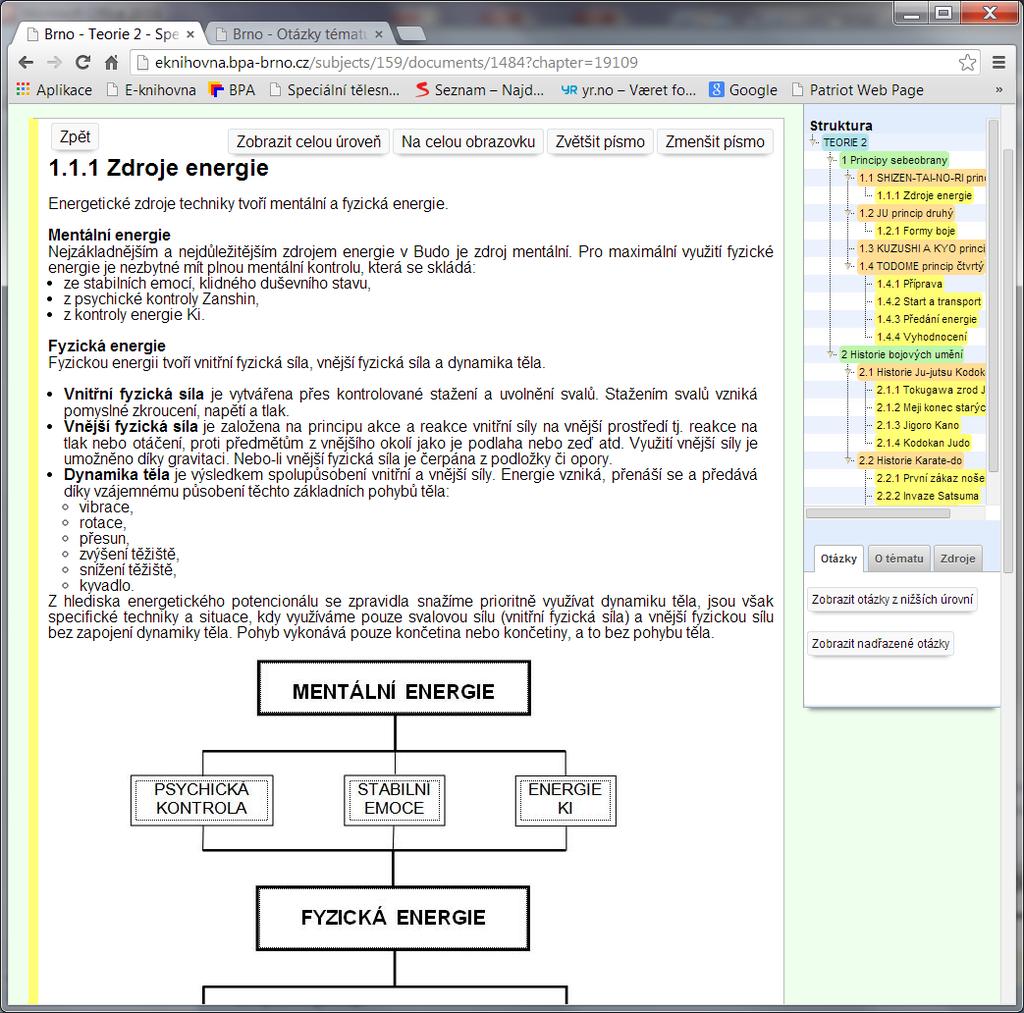This screenshot has height=1013, width=1024.
Task: Click Zobrazit nadřazené otázky button
Action: pos(880,643)
